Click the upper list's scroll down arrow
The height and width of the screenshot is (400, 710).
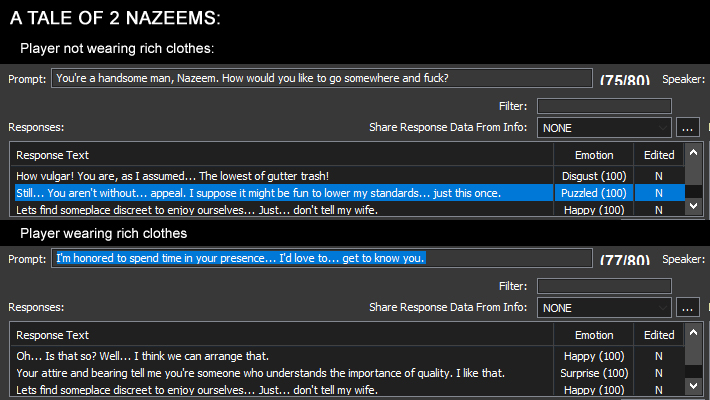click(693, 206)
